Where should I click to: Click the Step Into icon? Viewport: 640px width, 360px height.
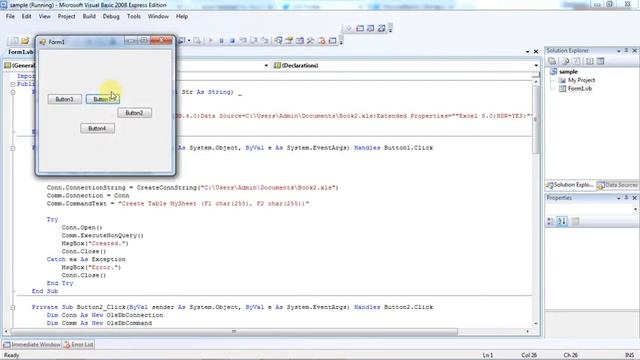[243, 40]
